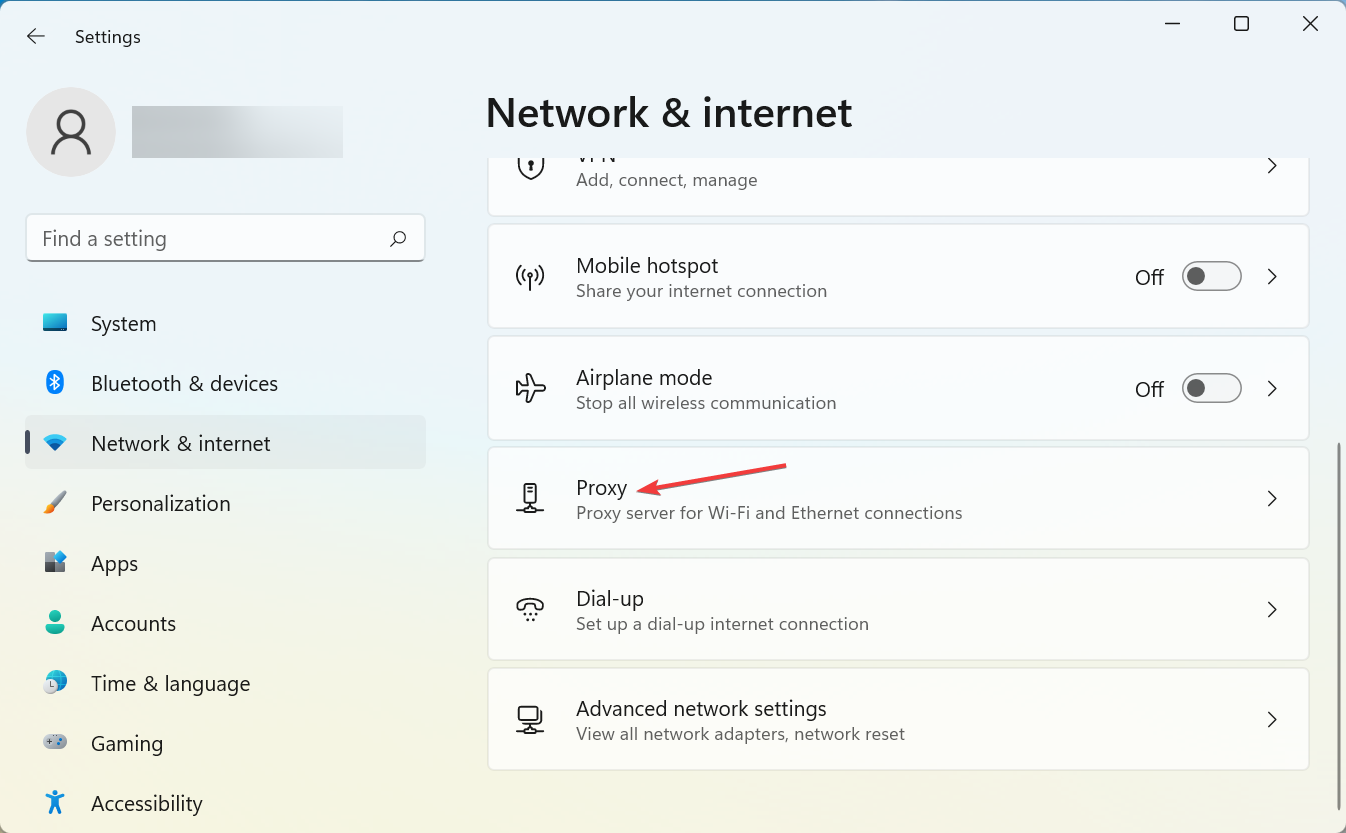Click the back arrow icon
This screenshot has width=1346, height=833.
36,37
